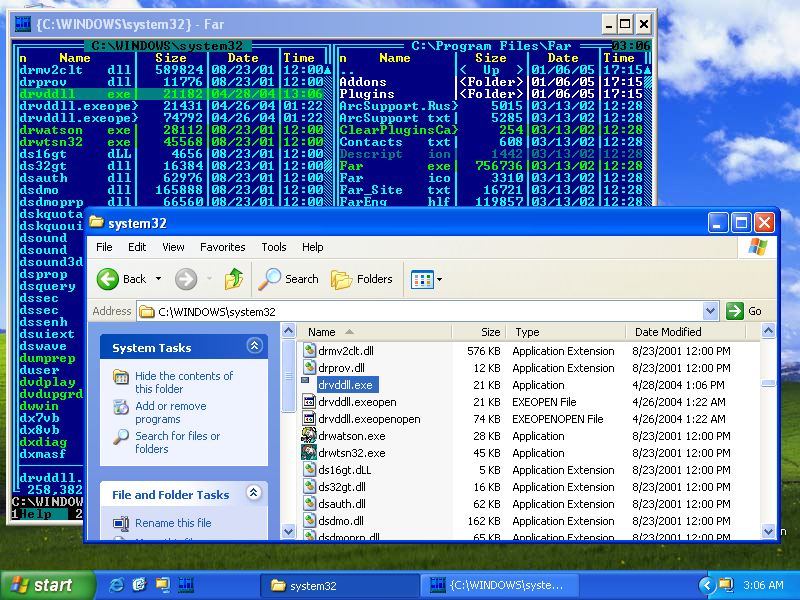800x600 pixels.
Task: Click the drvddll.exeopen file icon
Action: click(x=309, y=402)
